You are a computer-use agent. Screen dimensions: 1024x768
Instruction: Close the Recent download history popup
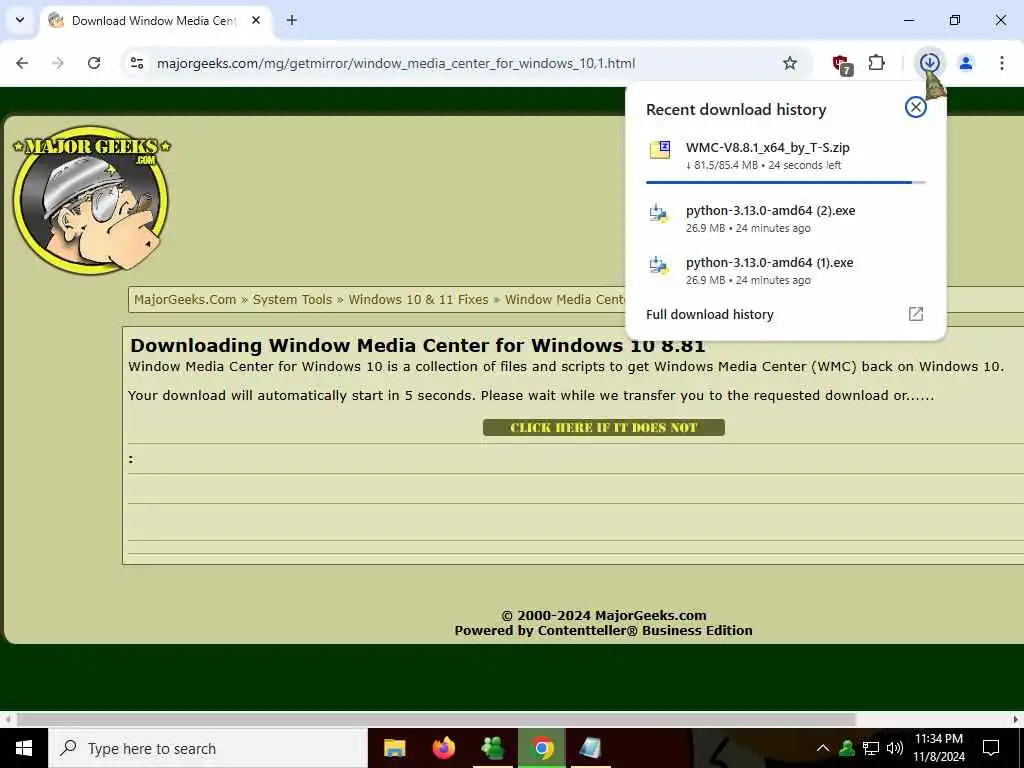(x=916, y=107)
